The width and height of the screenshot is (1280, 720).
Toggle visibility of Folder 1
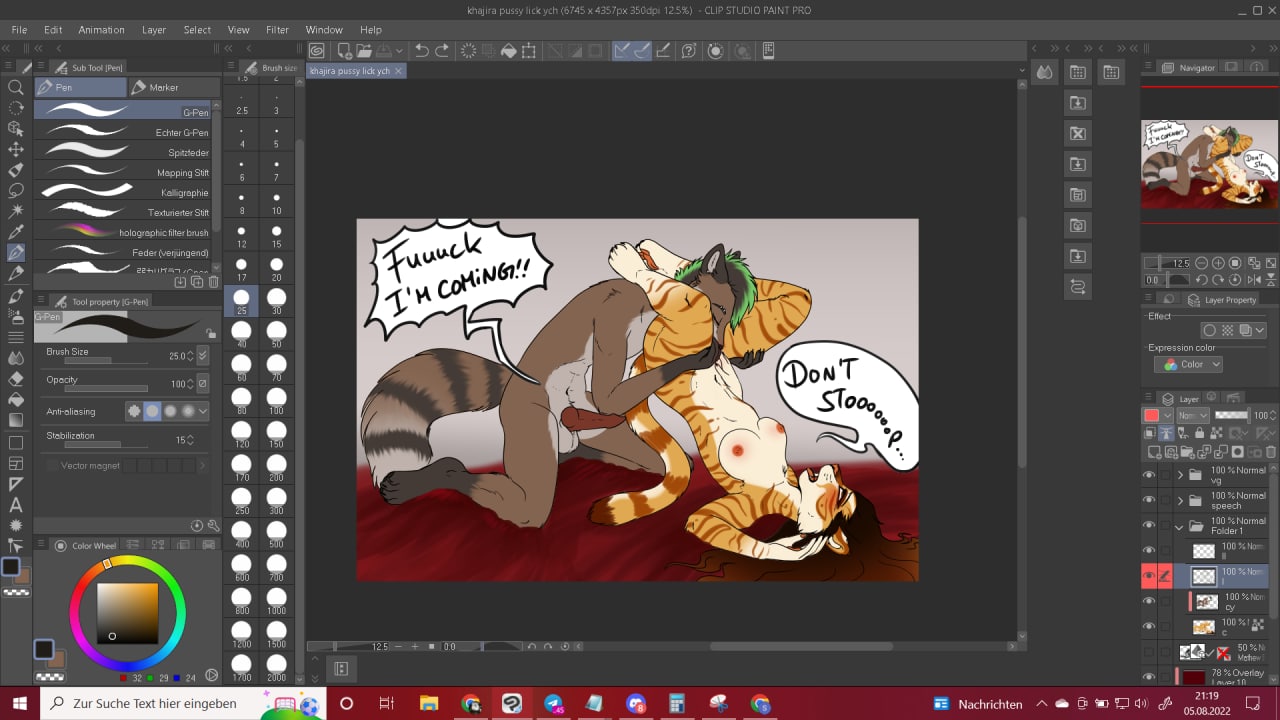1148,526
